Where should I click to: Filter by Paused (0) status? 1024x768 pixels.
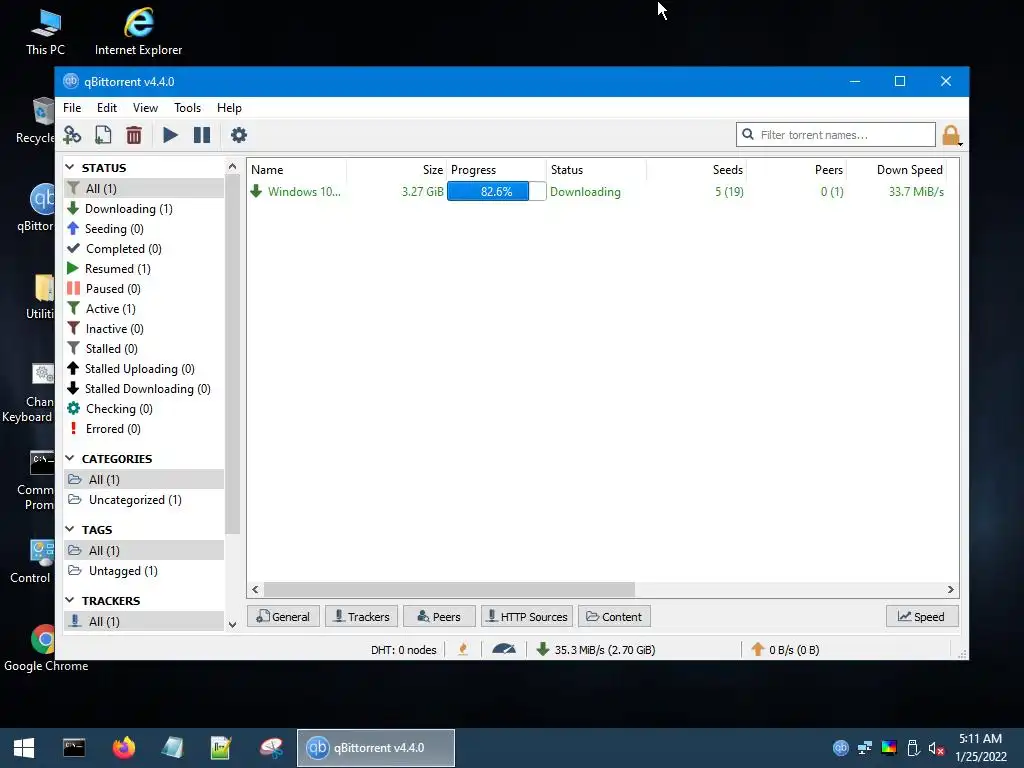[144, 289]
